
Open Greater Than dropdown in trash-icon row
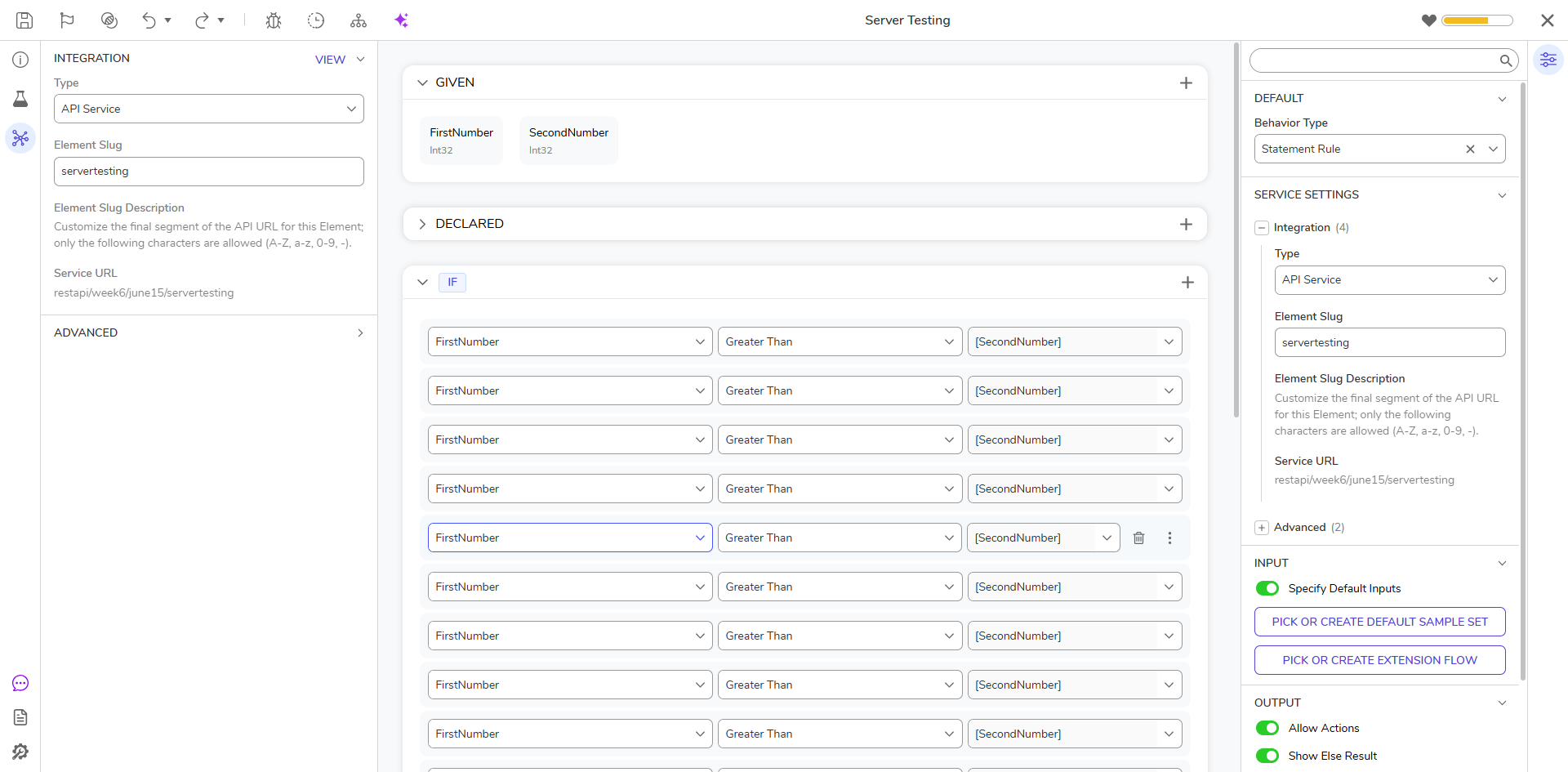click(840, 538)
